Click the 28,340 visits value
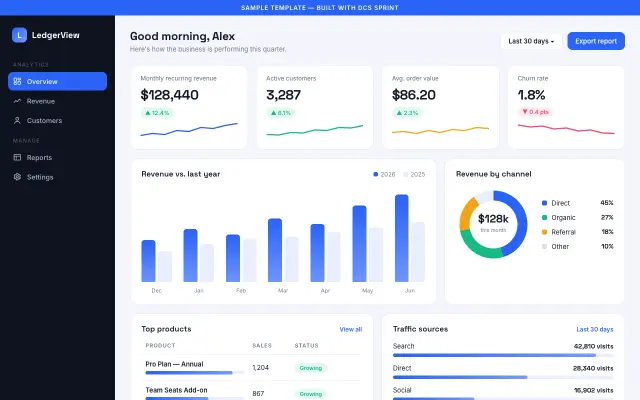This screenshot has height=400, width=640. click(x=593, y=368)
